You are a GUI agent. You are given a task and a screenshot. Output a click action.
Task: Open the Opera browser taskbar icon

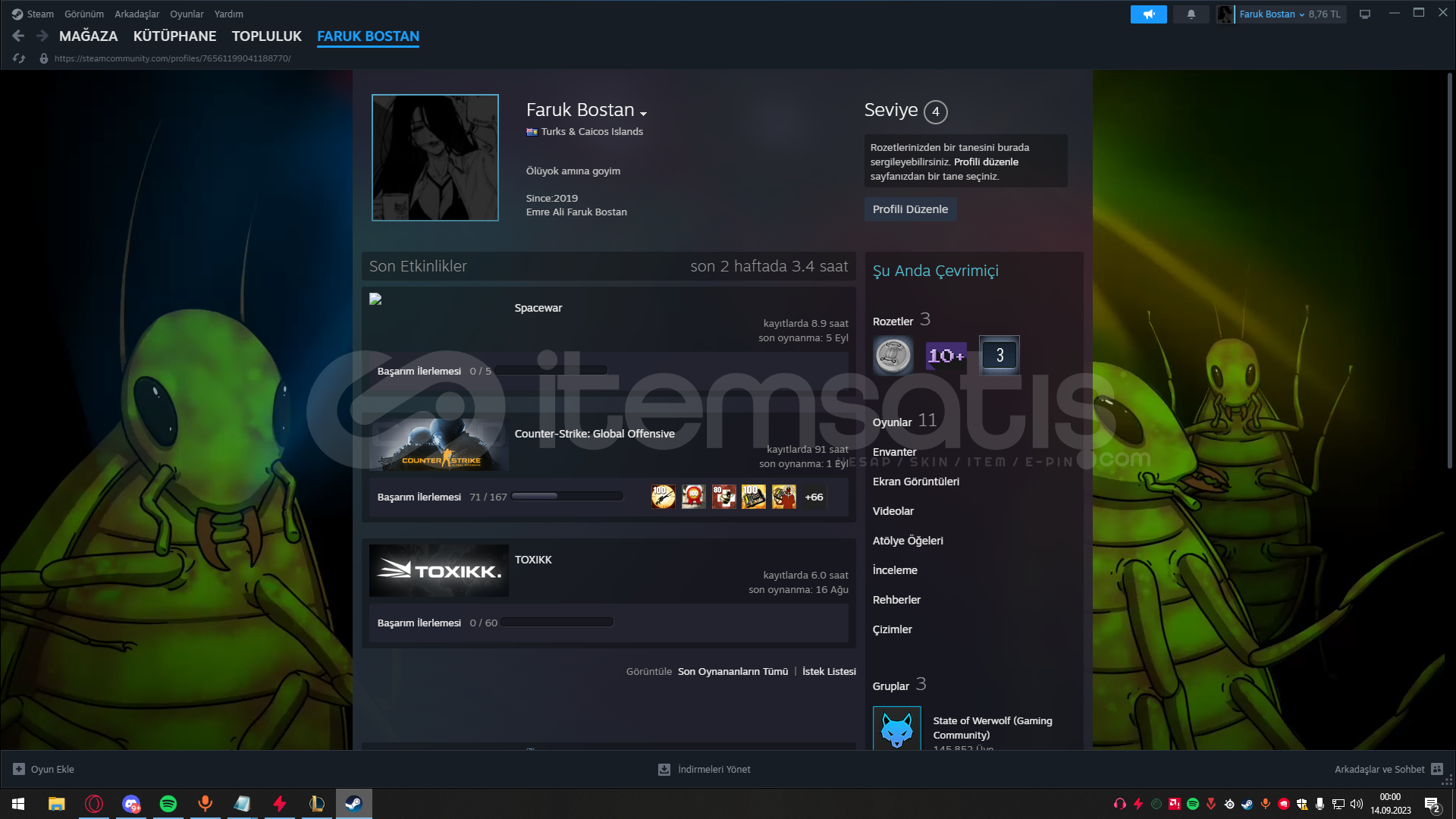94,804
